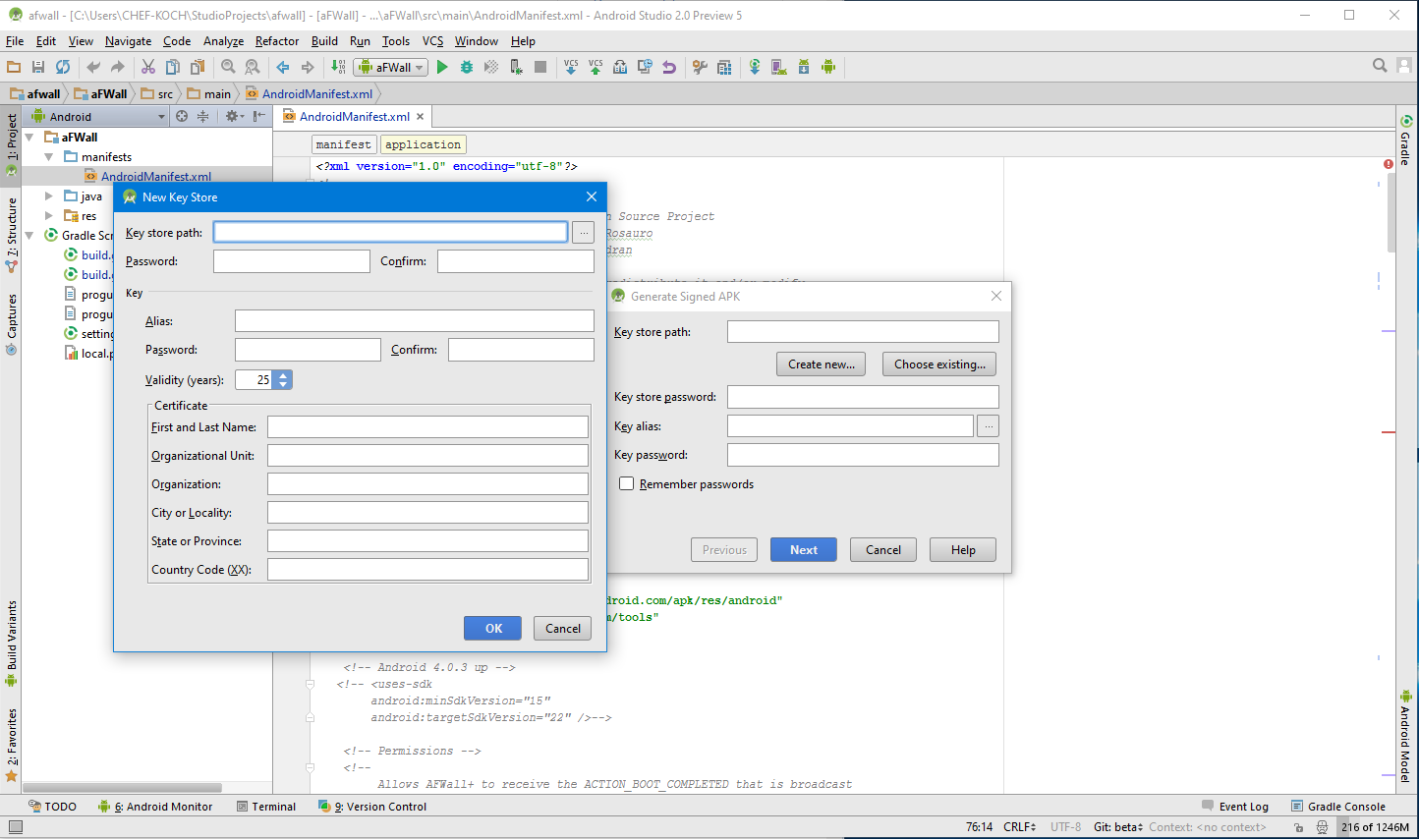Uncheck Remember passwords in Generate Signed APK

[626, 483]
